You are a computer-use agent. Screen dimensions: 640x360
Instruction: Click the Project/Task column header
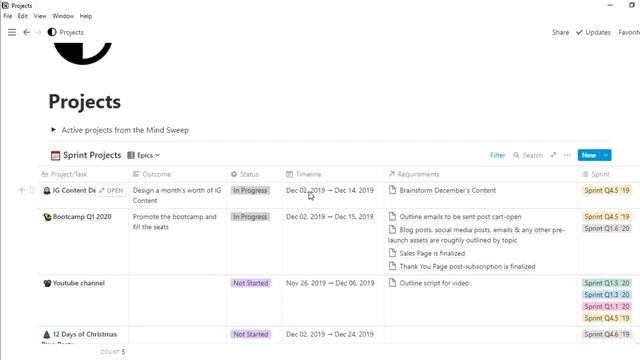pos(83,174)
